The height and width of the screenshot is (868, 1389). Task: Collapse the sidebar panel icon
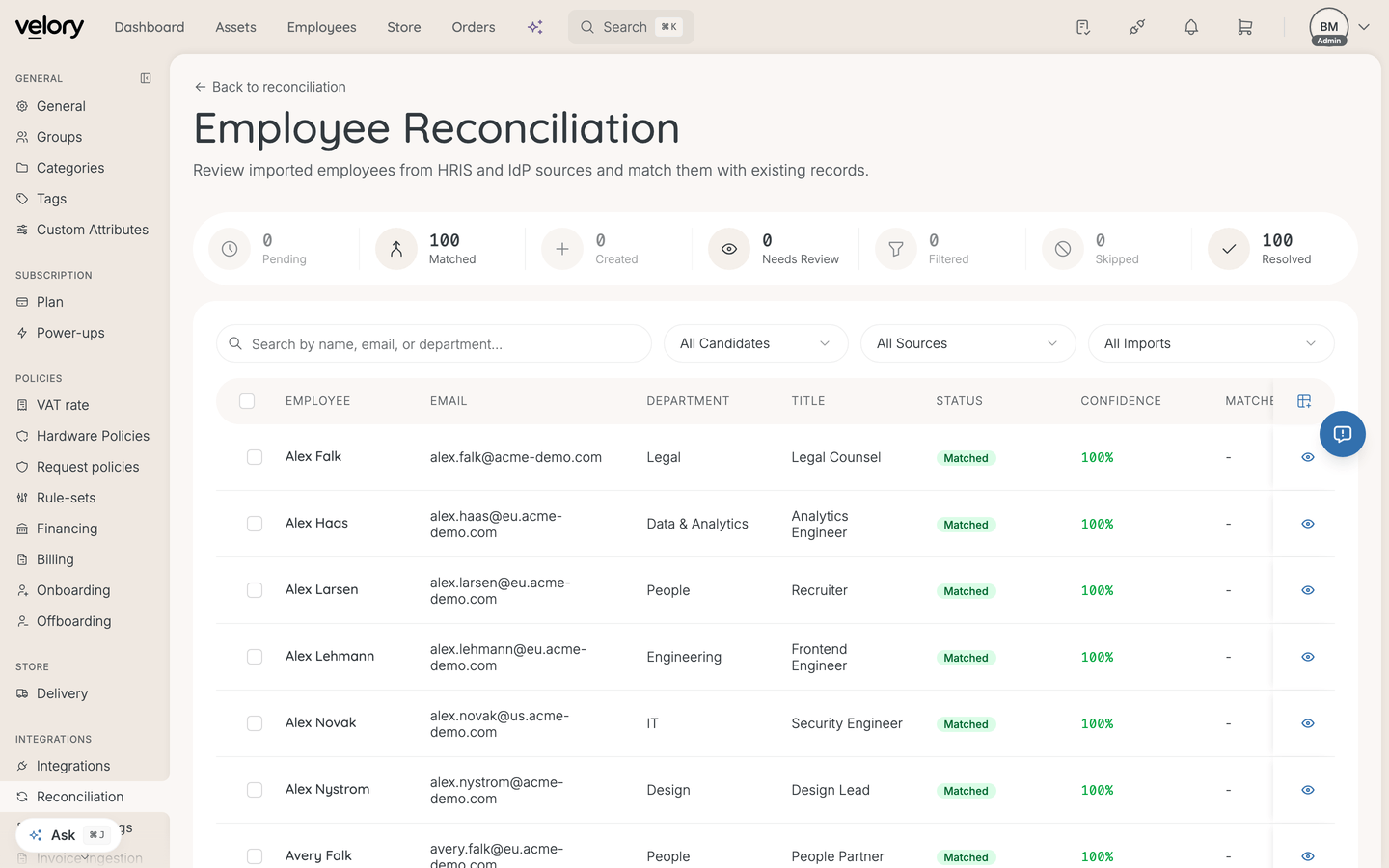tap(146, 78)
